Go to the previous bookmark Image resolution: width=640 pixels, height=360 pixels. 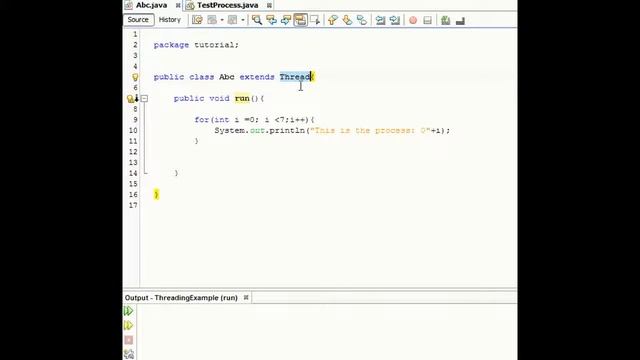333,20
